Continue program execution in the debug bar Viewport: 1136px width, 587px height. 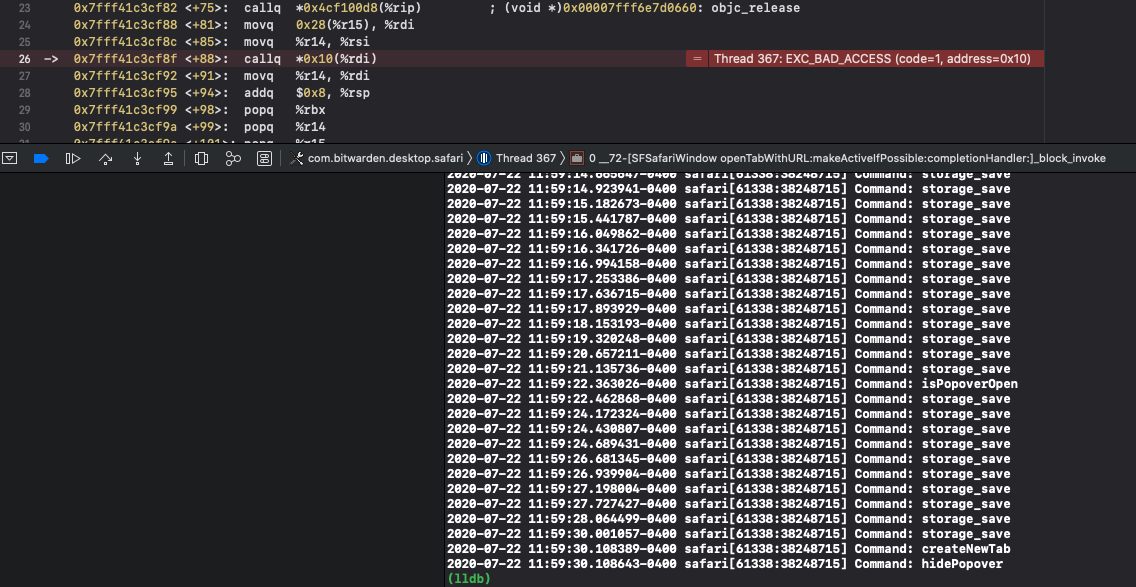point(73,158)
